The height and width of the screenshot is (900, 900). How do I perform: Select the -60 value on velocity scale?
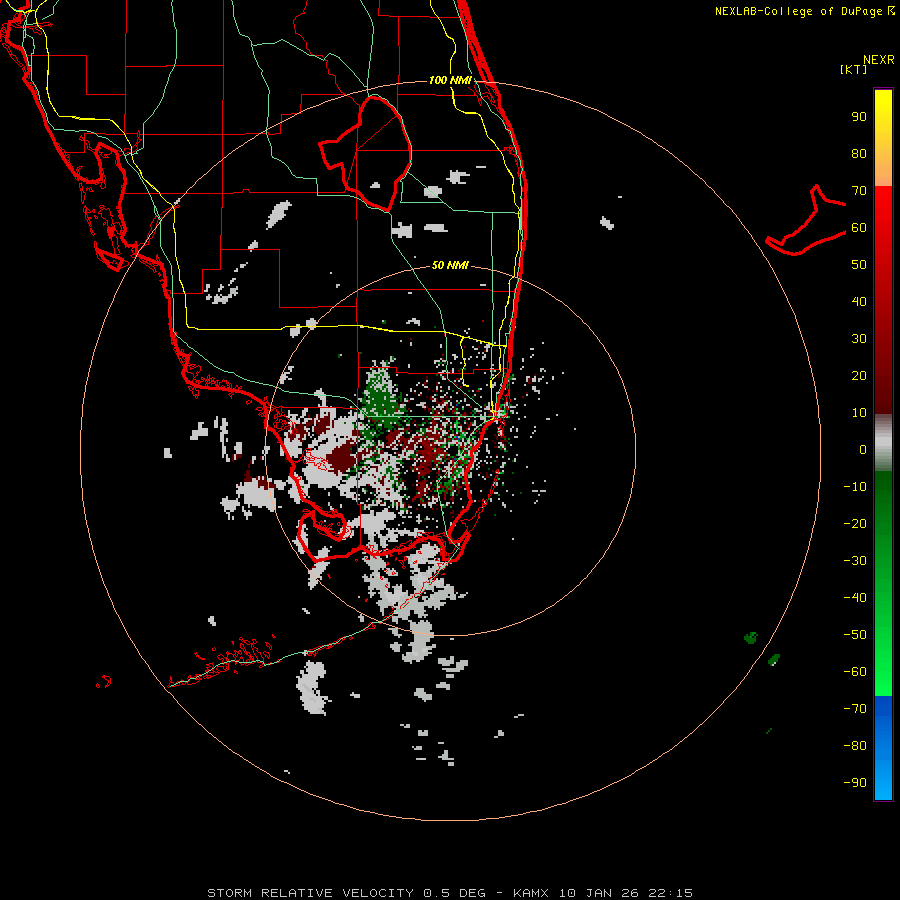pyautogui.click(x=855, y=672)
